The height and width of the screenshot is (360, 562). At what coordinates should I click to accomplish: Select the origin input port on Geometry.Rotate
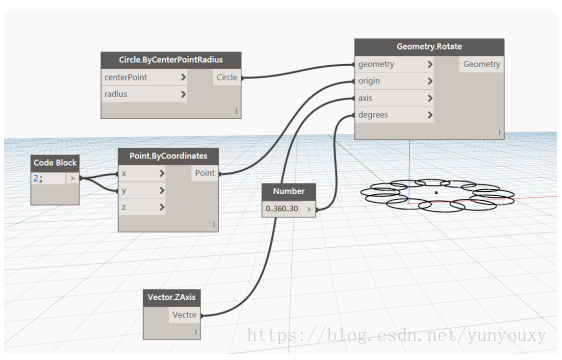click(x=394, y=81)
